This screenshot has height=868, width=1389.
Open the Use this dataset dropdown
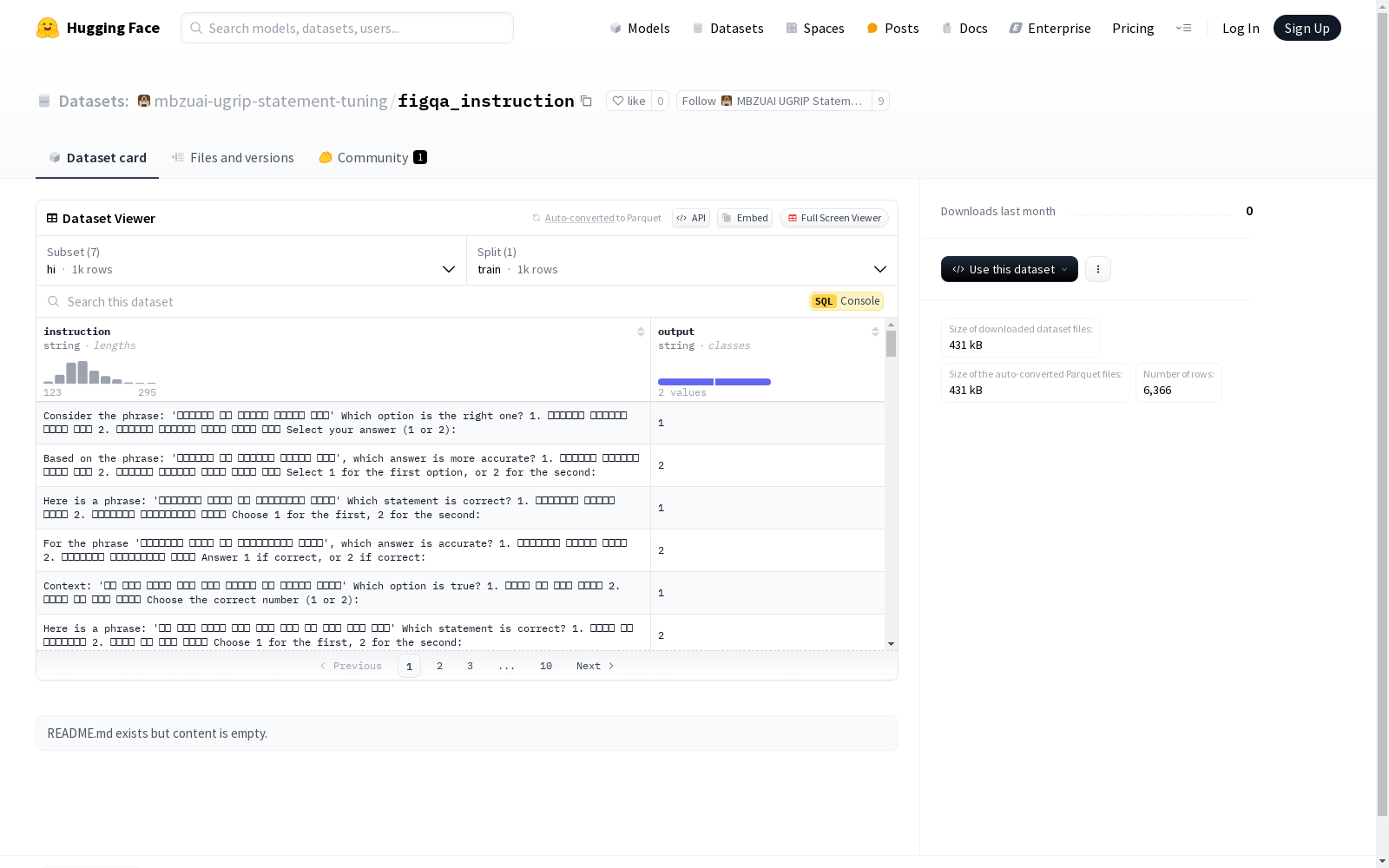point(1010,269)
